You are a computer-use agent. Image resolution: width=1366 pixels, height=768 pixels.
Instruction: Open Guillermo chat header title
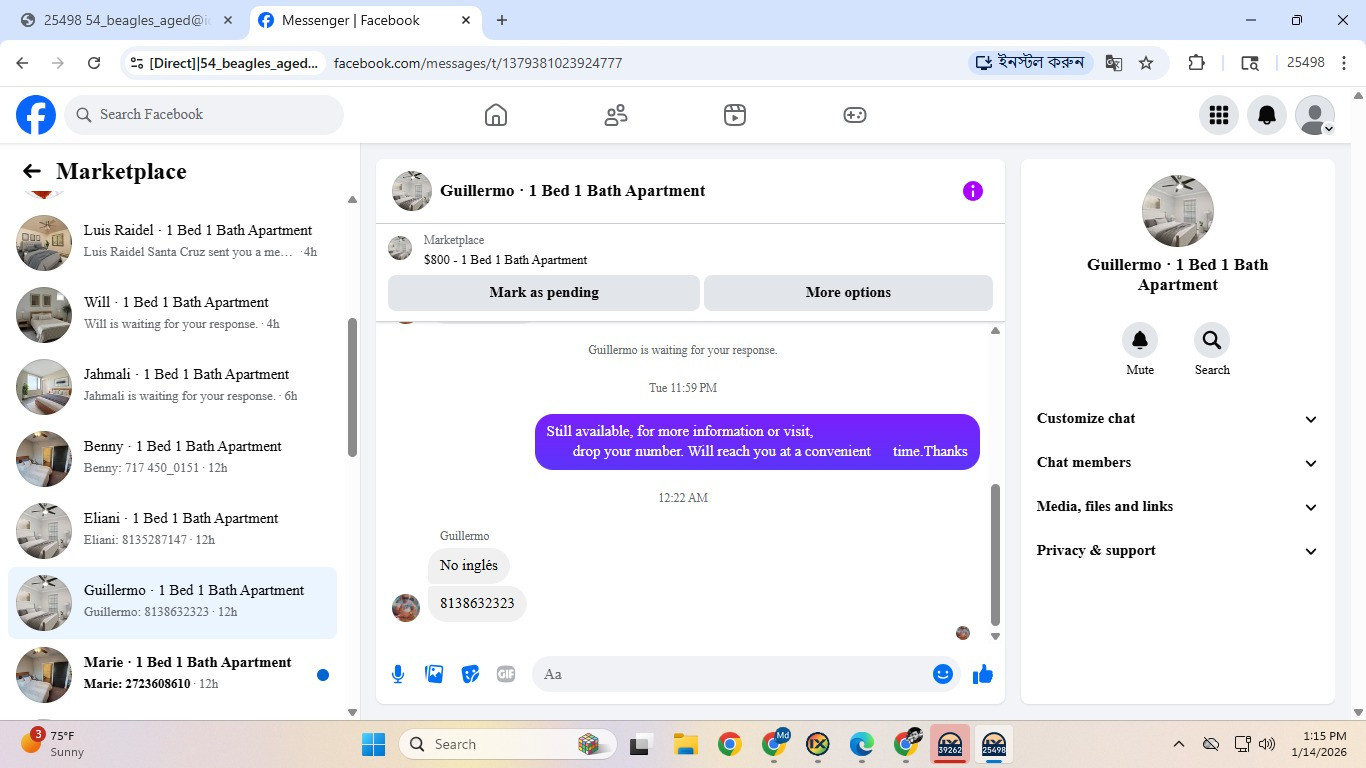(x=572, y=191)
